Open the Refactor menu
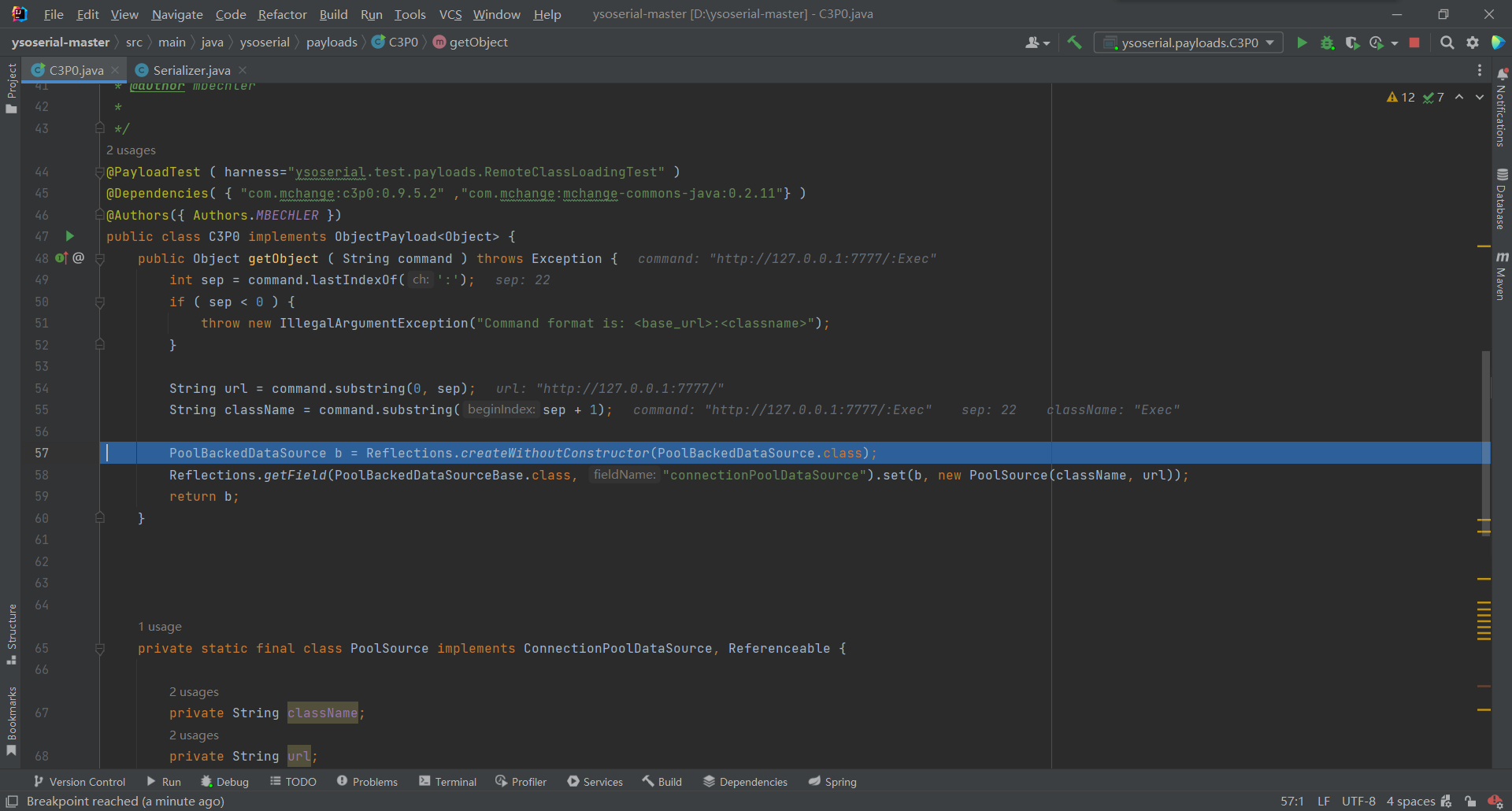Image resolution: width=1512 pixels, height=811 pixels. tap(282, 14)
